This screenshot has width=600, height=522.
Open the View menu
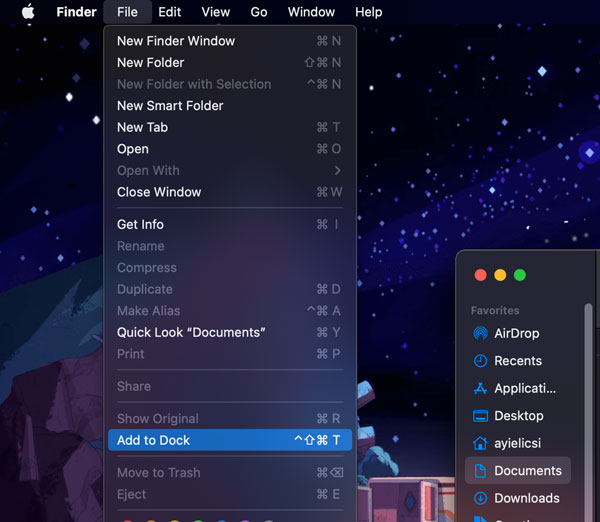pyautogui.click(x=216, y=12)
